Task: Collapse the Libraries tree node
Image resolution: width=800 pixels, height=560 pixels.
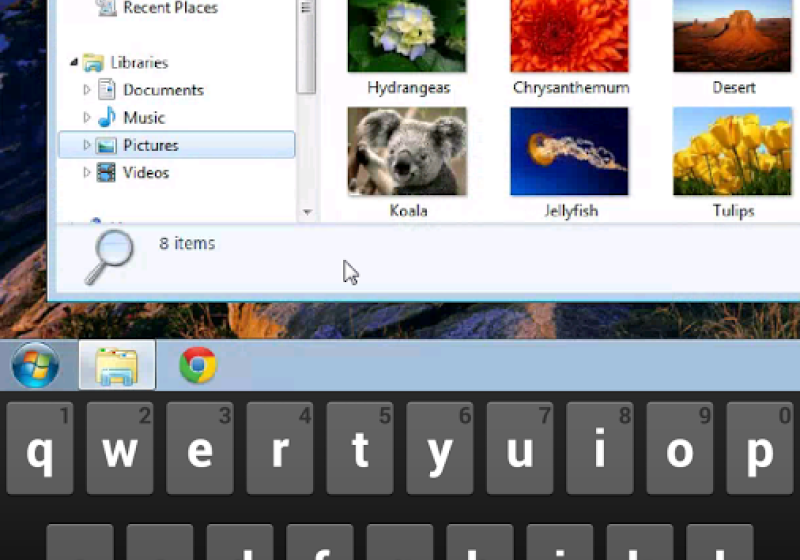Action: click(74, 63)
